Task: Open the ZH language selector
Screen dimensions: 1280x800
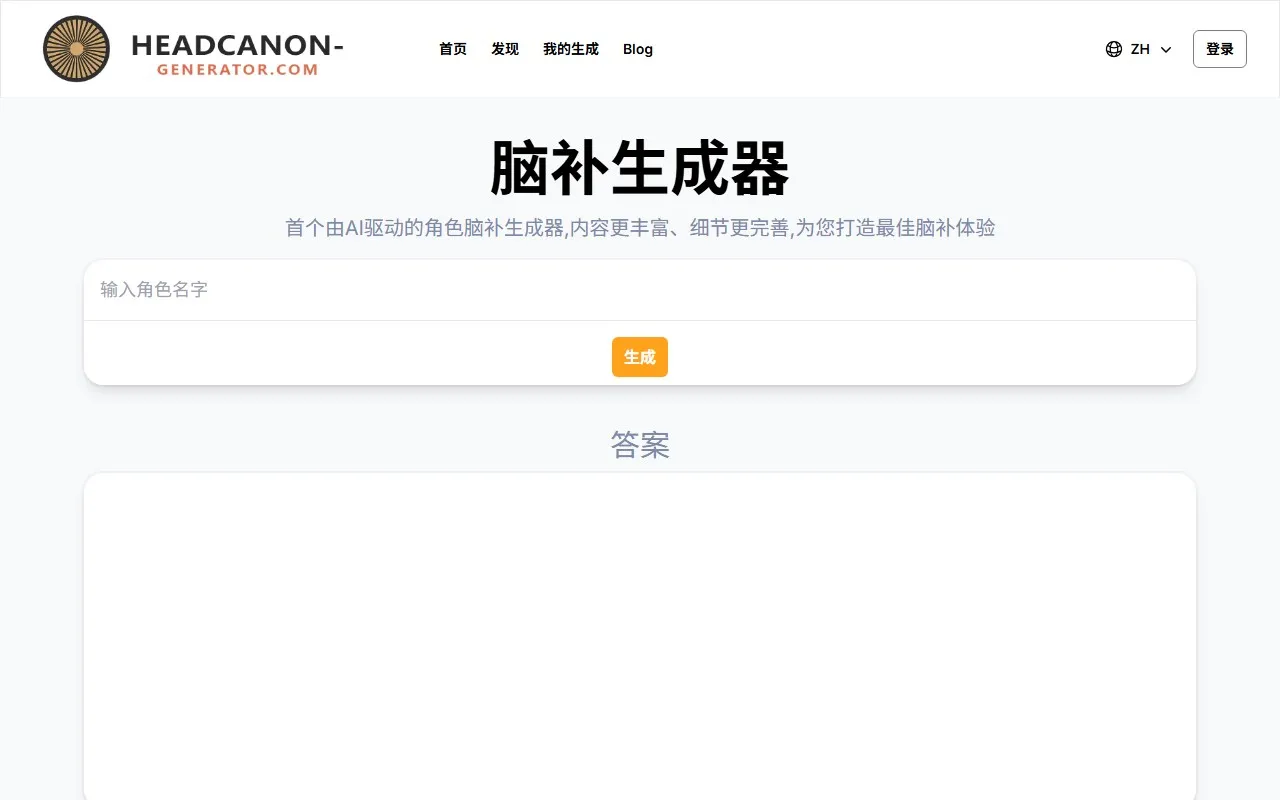Action: pos(1139,49)
